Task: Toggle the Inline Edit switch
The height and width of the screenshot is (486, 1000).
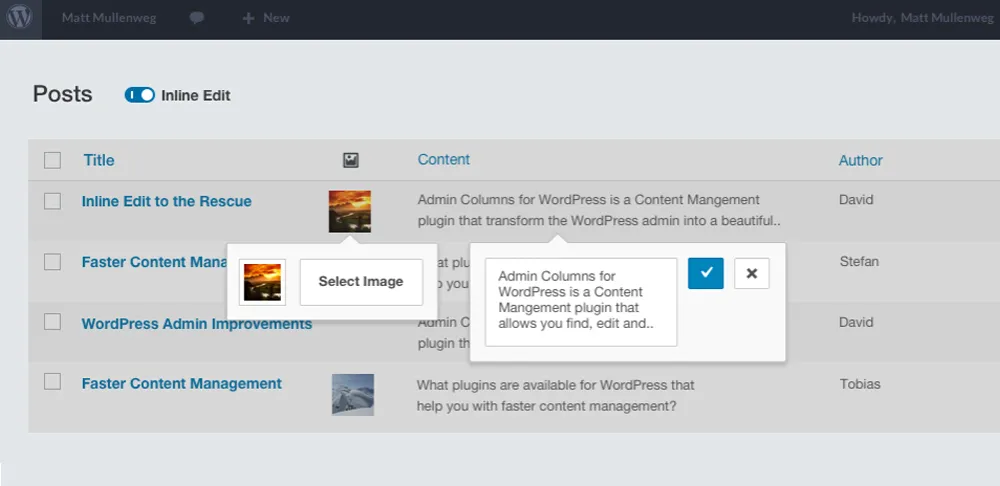Action: pos(140,95)
